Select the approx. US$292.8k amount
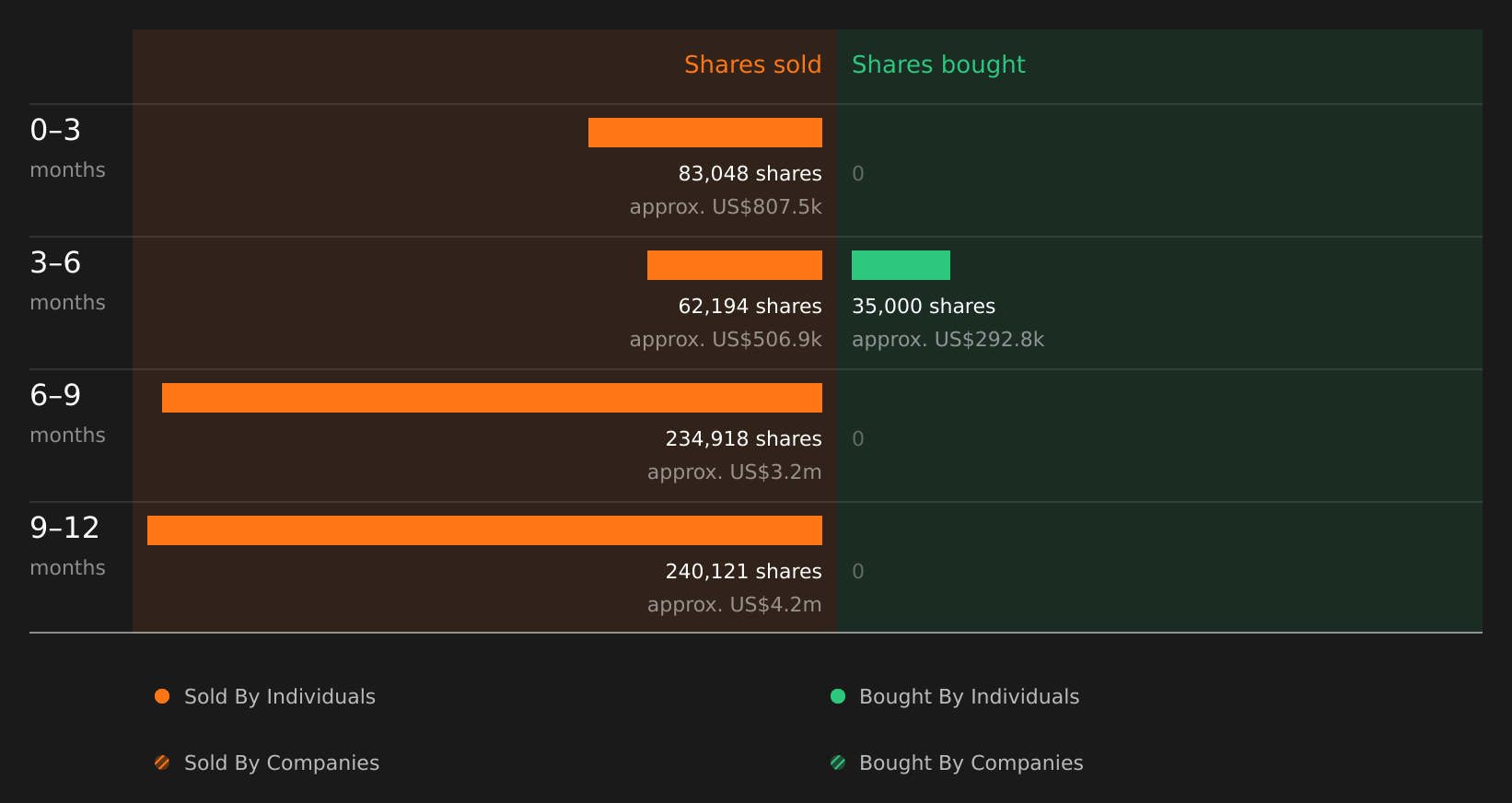This screenshot has width=1512, height=803. (x=948, y=340)
